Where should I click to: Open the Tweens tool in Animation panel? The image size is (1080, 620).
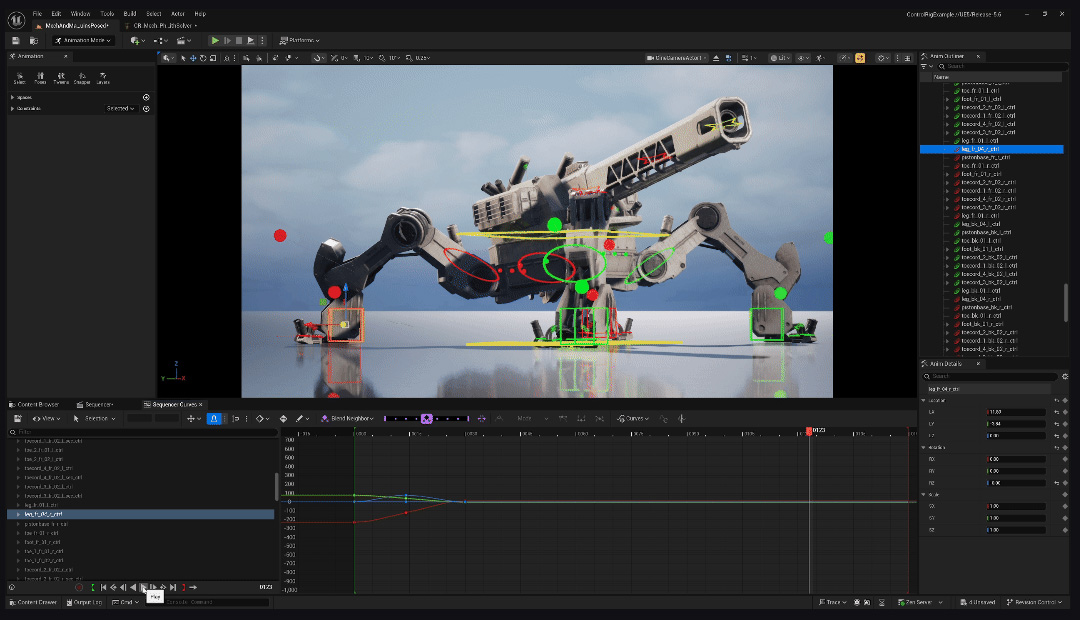[61, 77]
